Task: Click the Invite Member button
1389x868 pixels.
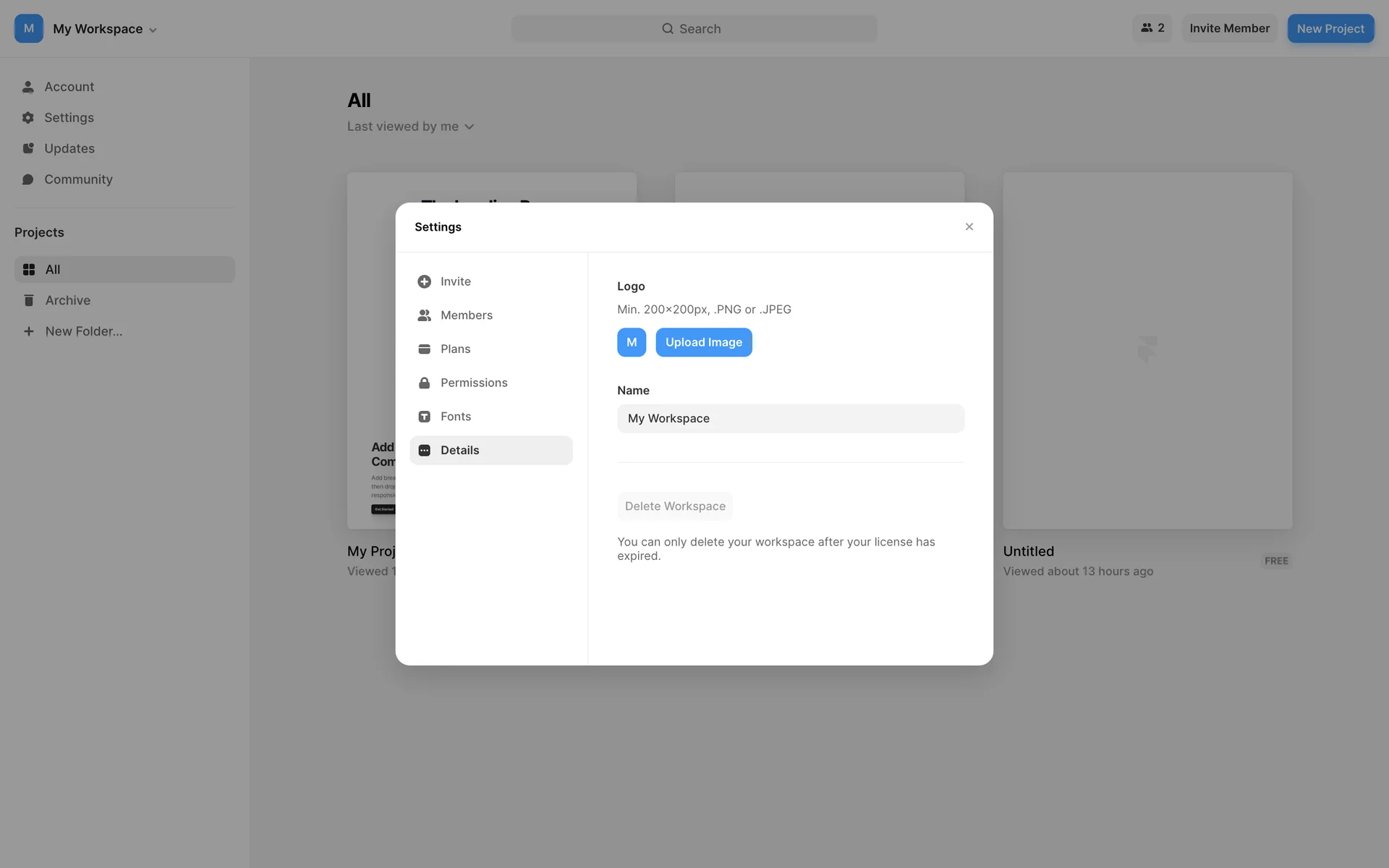Action: click(1229, 28)
